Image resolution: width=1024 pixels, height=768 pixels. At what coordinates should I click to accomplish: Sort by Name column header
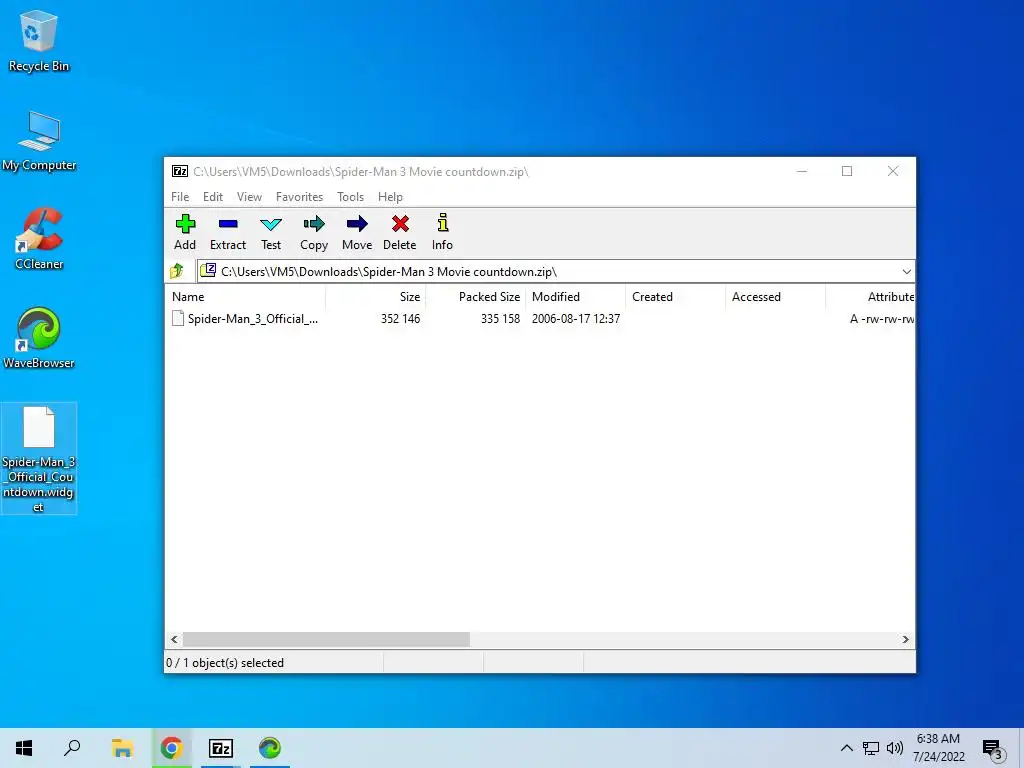point(245,296)
